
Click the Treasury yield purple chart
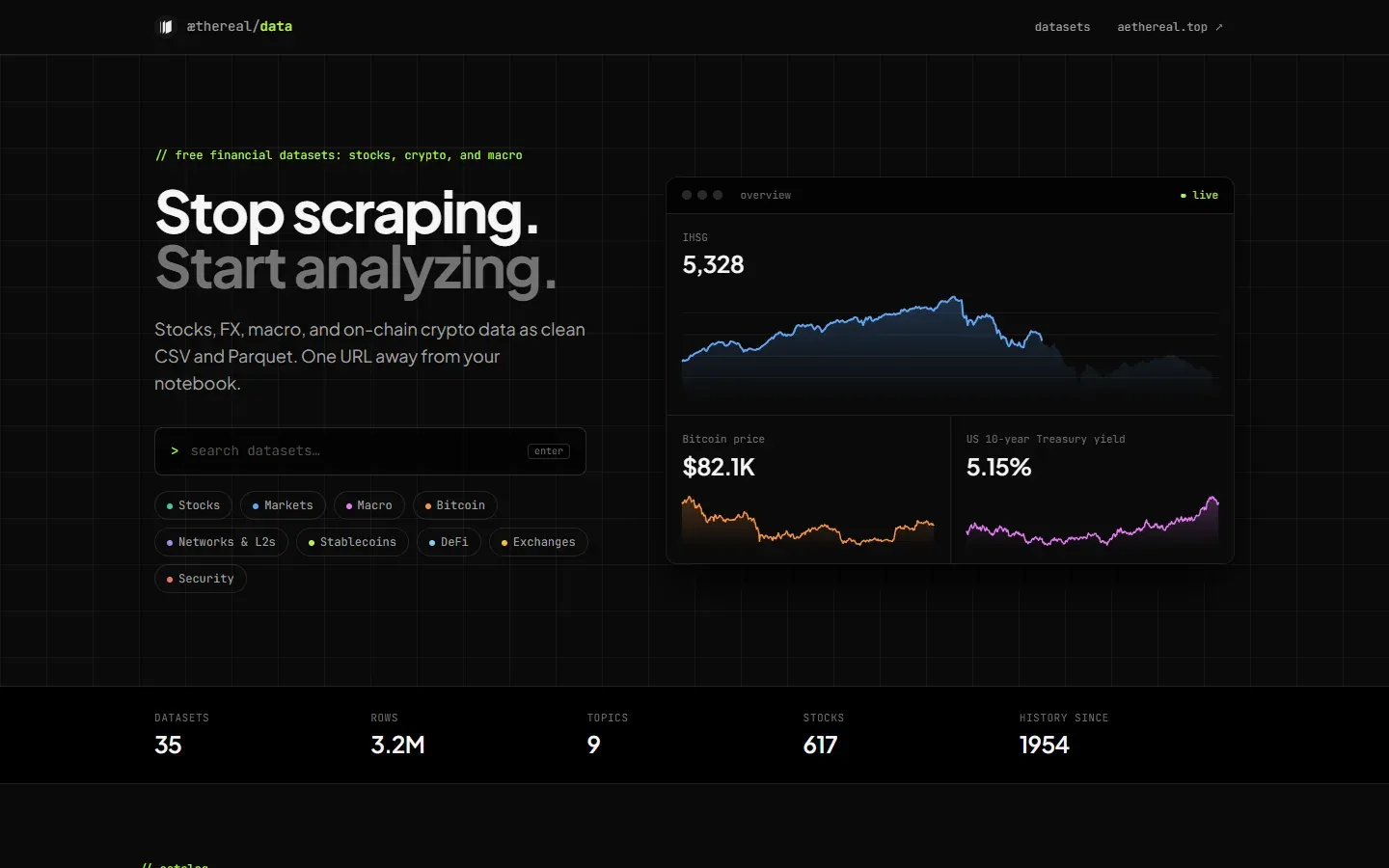(1092, 522)
